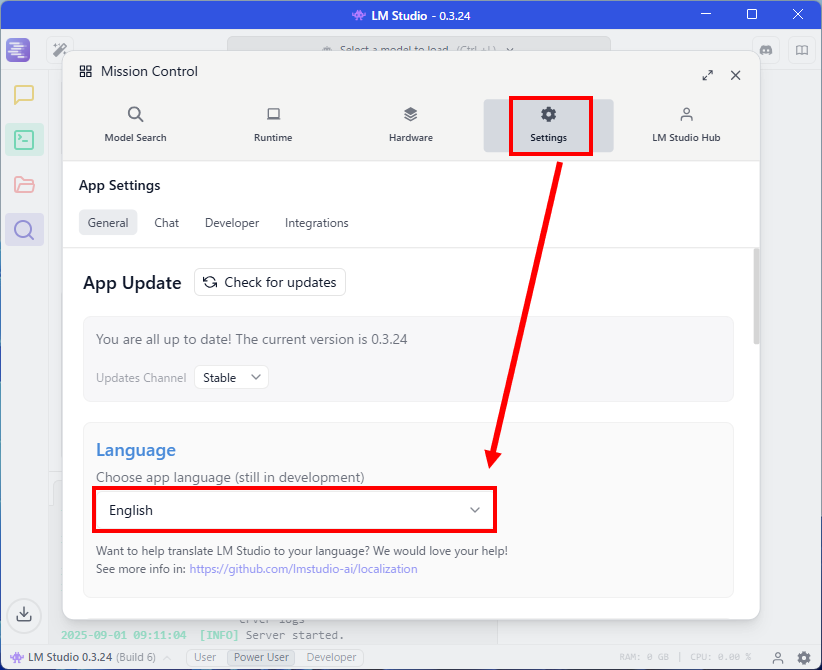Click the Check for updates button
Screen dimensions: 822x670
(270, 283)
